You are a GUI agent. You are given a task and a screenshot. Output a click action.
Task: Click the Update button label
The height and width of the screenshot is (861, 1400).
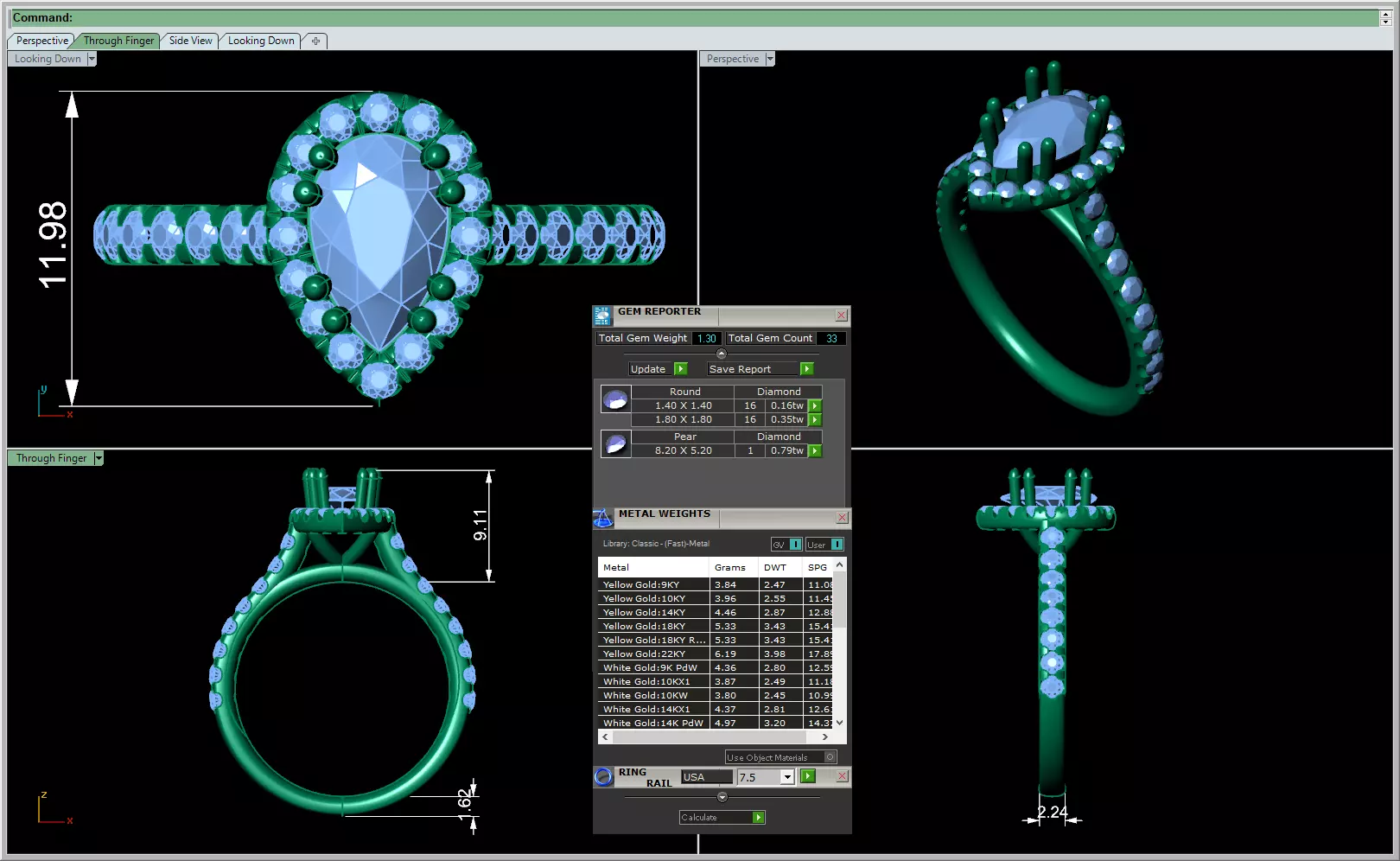click(648, 369)
